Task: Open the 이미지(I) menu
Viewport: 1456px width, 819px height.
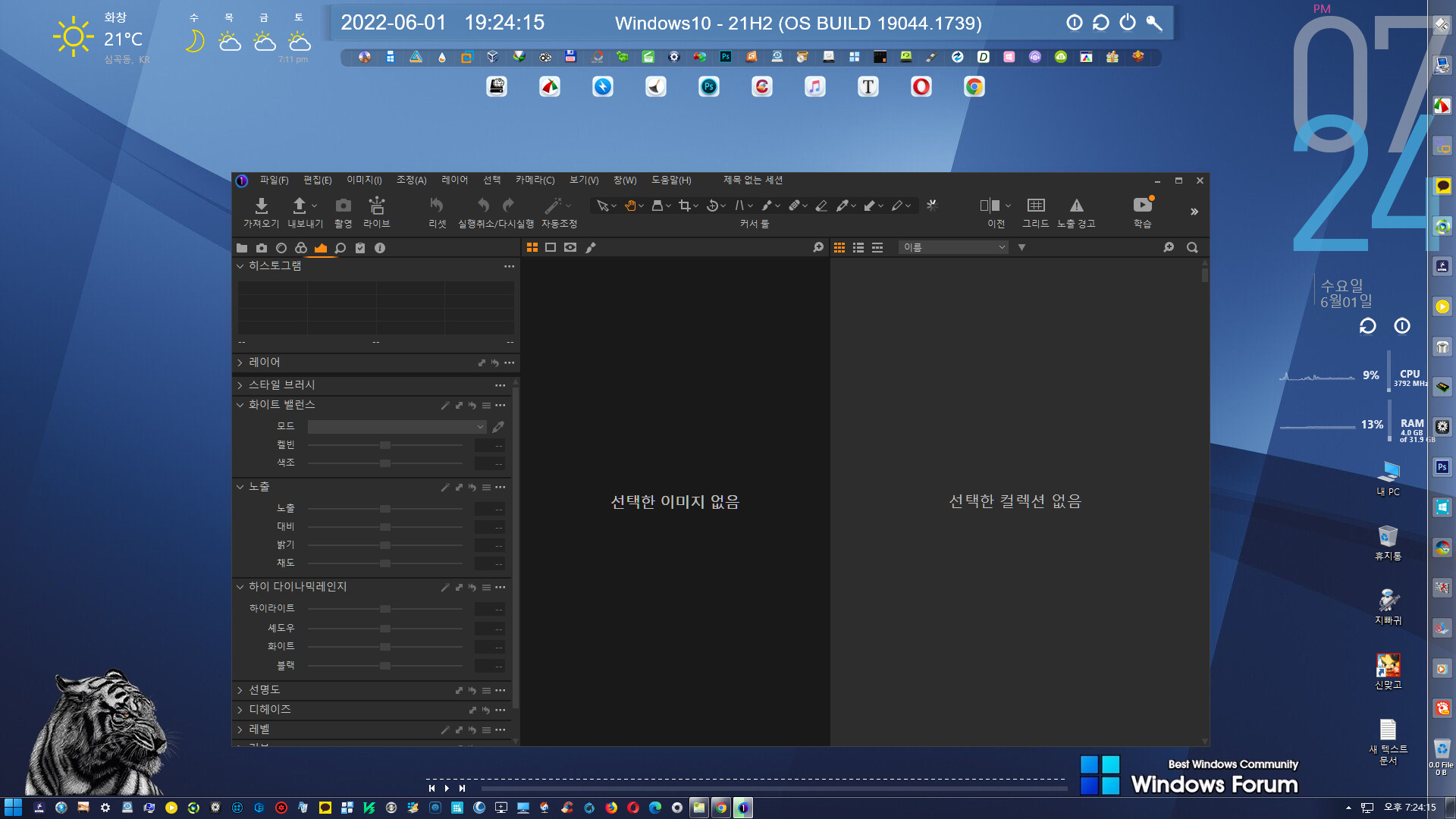Action: [364, 180]
